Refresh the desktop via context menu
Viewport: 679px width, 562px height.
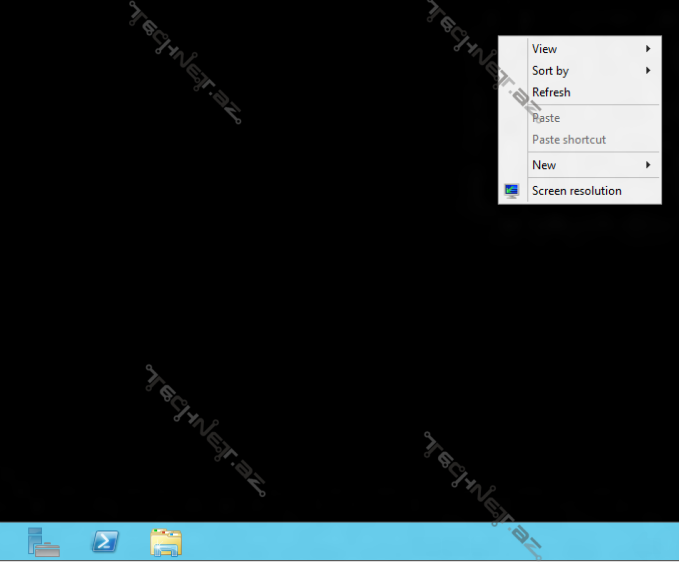pos(551,92)
